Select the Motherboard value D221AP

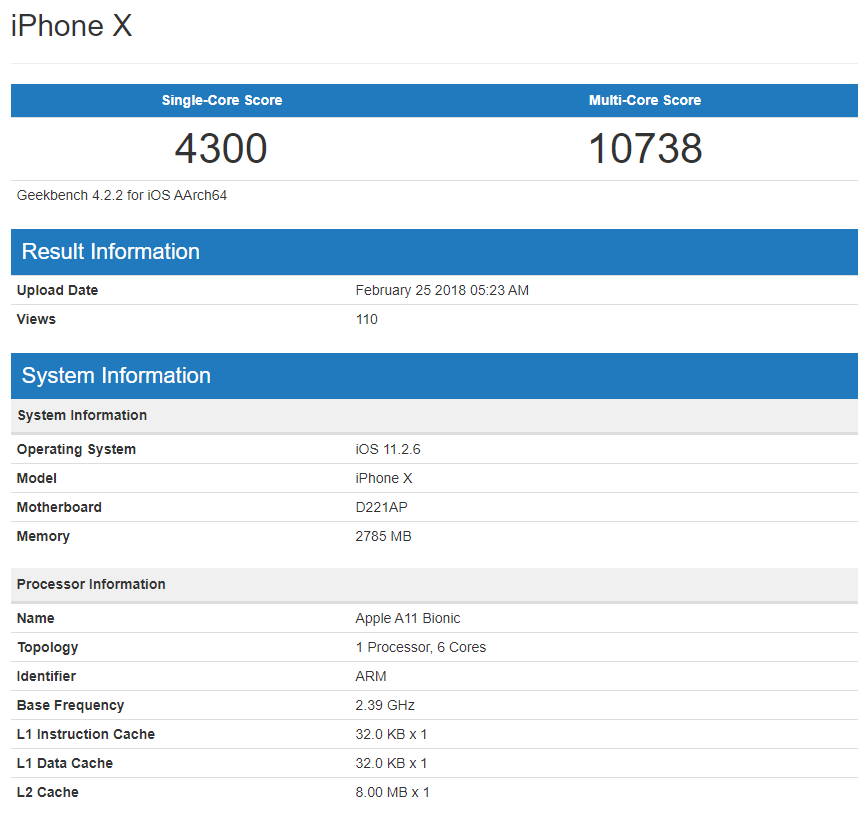click(382, 507)
